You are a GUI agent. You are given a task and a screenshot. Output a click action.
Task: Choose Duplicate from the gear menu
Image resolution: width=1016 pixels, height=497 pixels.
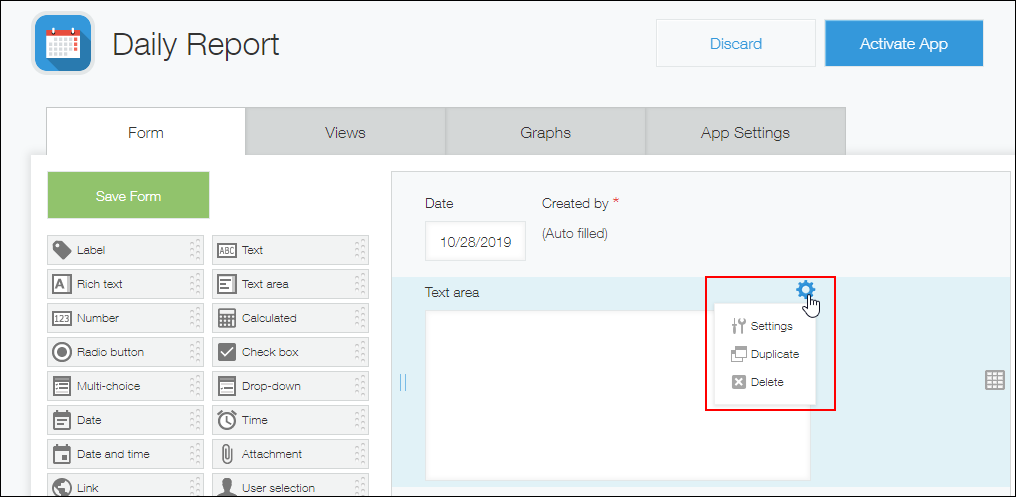pyautogui.click(x=773, y=354)
